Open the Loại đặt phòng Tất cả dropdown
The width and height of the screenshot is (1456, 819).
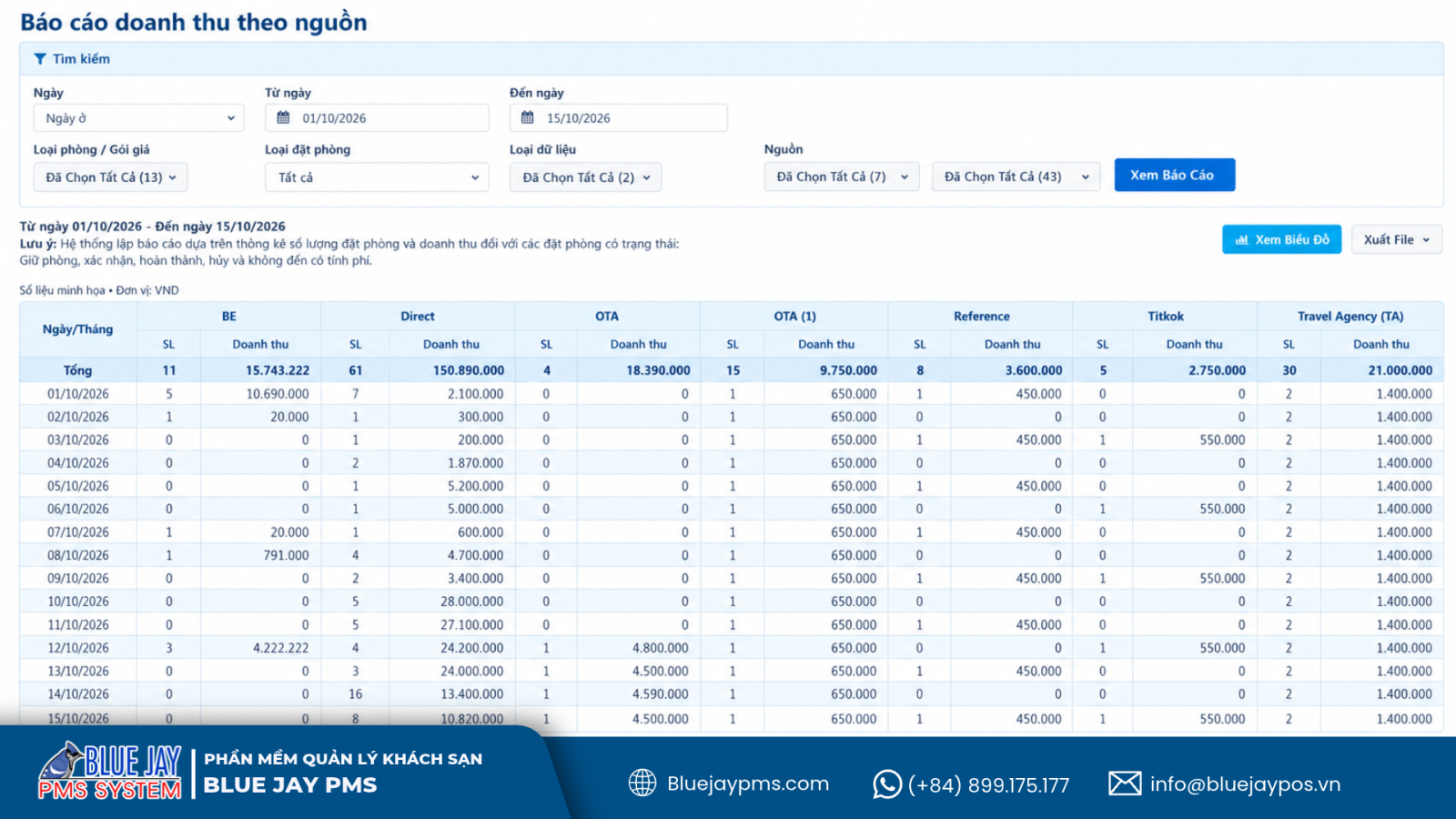[377, 177]
